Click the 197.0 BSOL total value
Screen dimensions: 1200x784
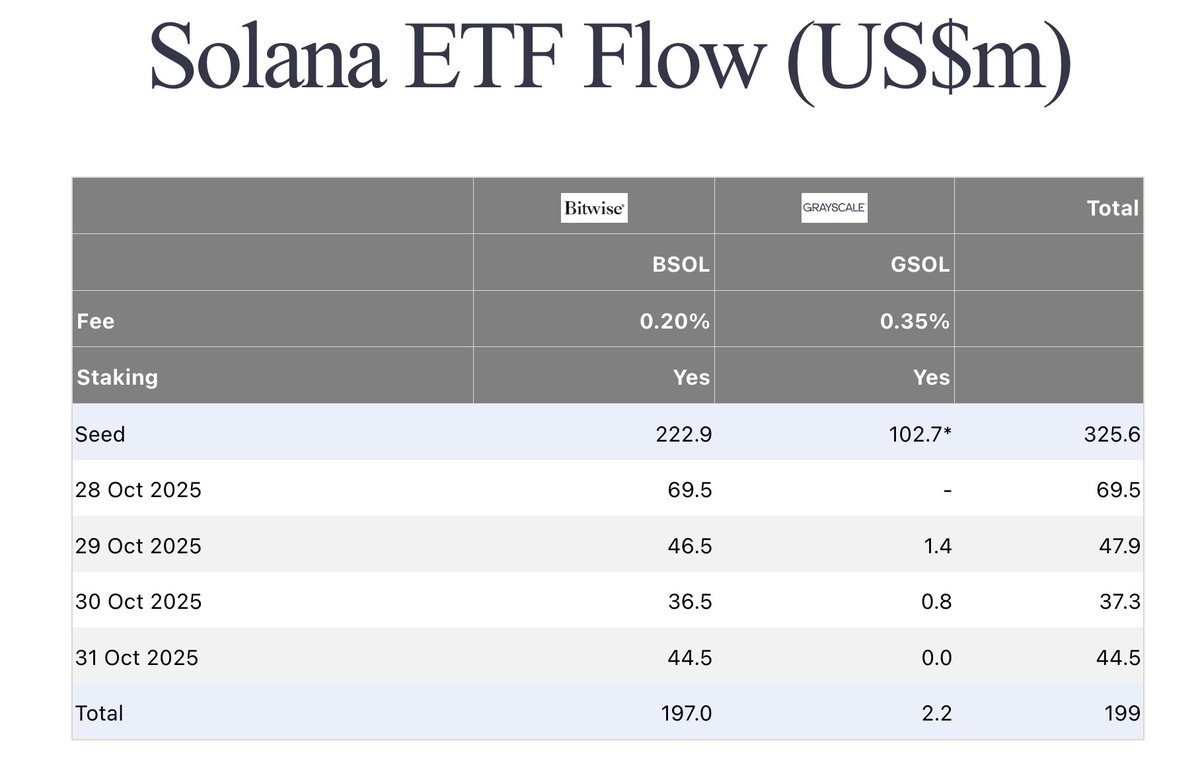coord(685,713)
